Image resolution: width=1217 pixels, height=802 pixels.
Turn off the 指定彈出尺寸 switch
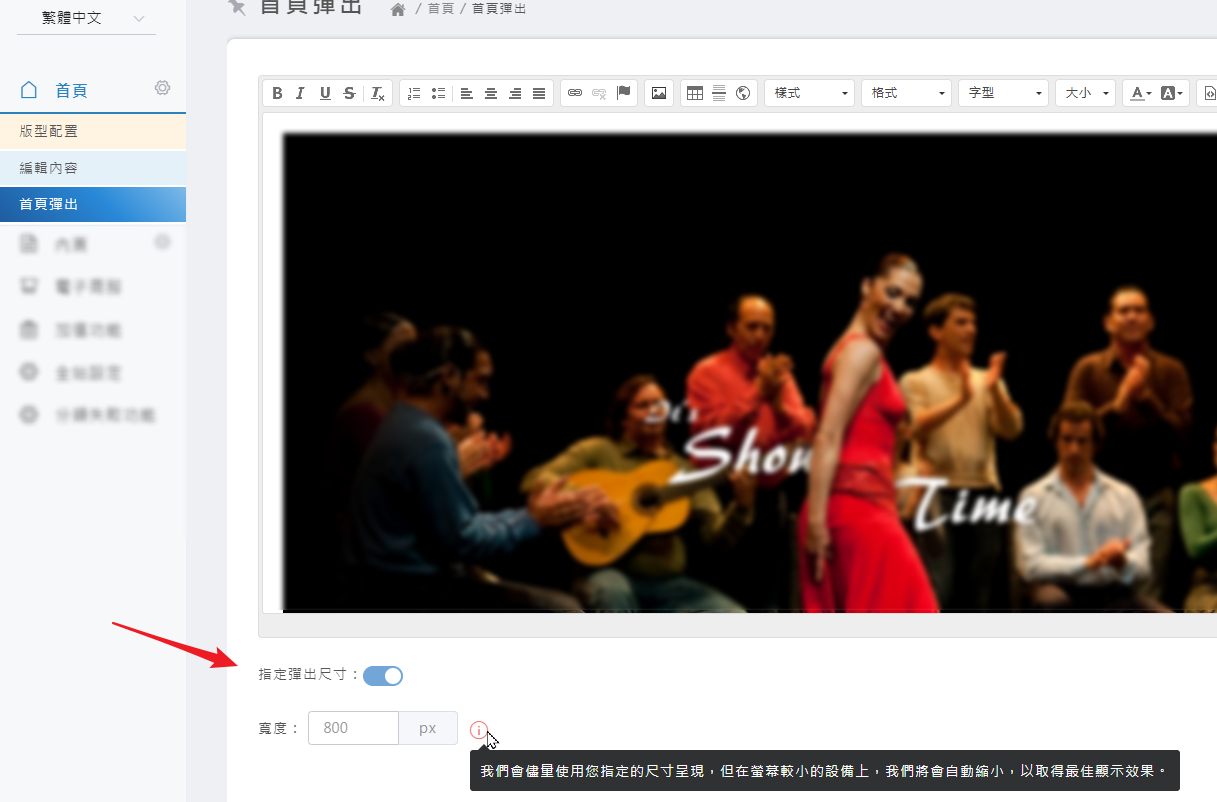pyautogui.click(x=383, y=676)
